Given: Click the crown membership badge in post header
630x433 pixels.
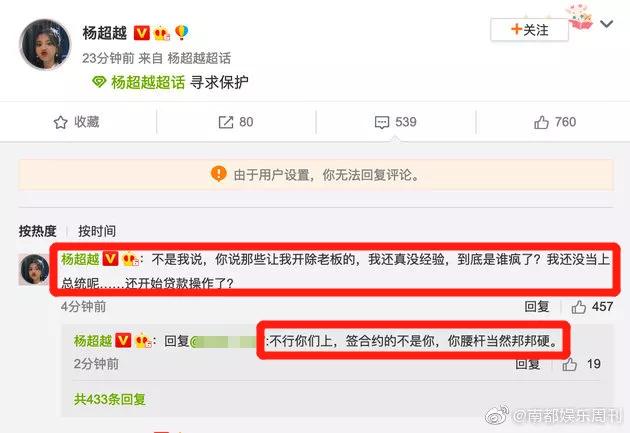Looking at the screenshot, I should [x=162, y=33].
